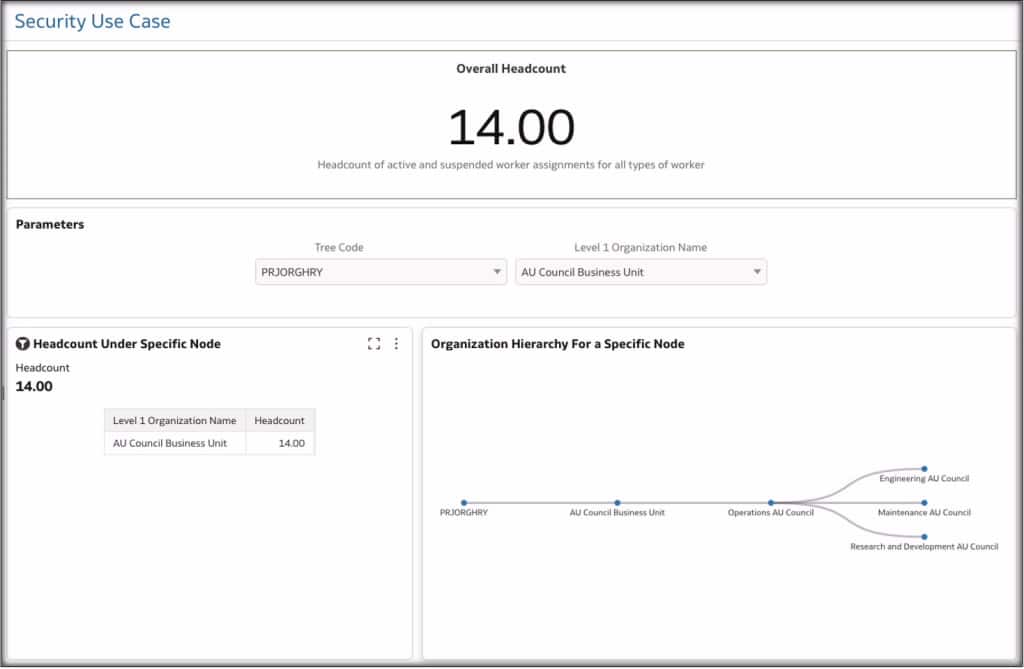Open the kebab menu on Headcount Under Specific Node

coord(396,343)
